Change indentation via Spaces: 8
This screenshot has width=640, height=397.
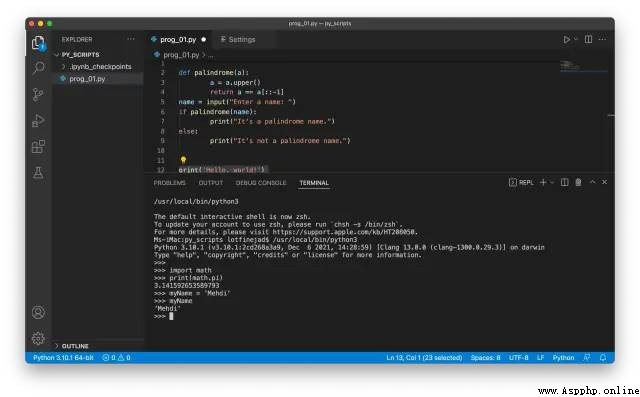(x=485, y=358)
